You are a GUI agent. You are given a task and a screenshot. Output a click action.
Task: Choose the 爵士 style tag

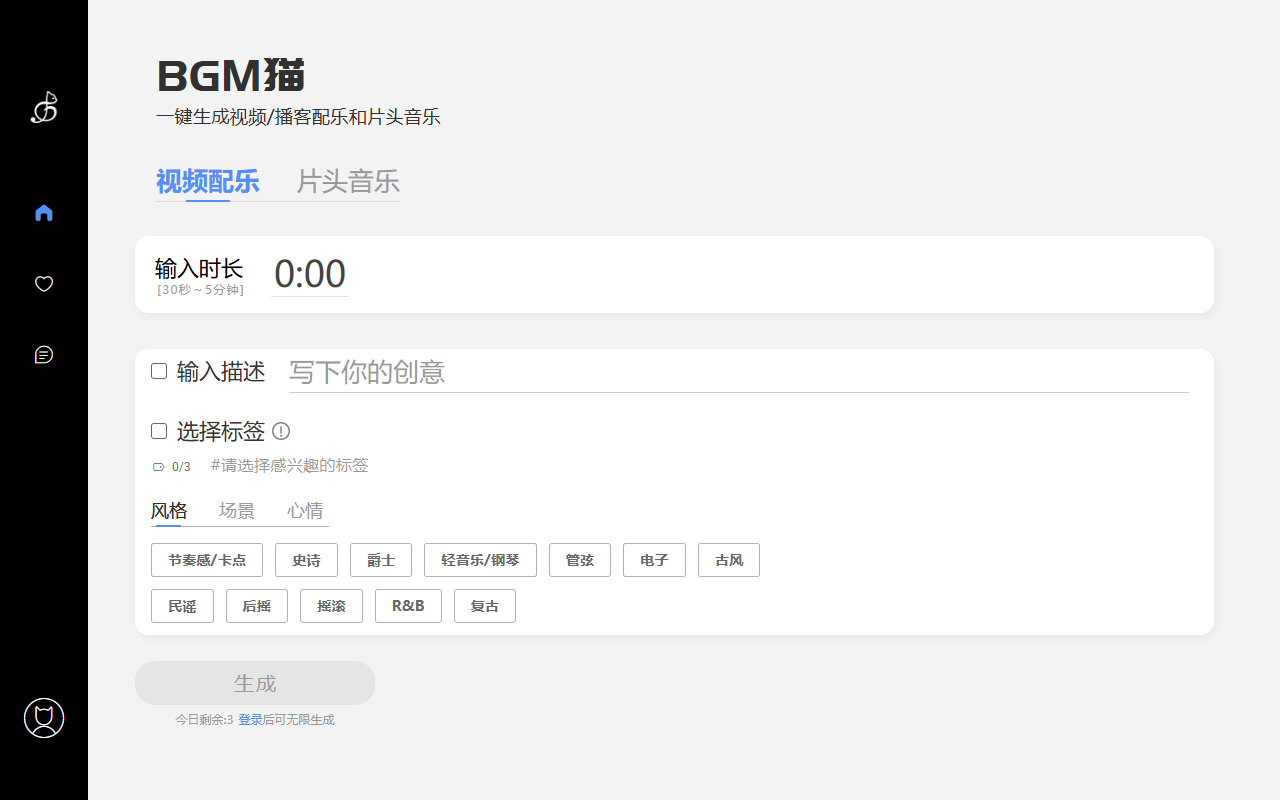381,560
